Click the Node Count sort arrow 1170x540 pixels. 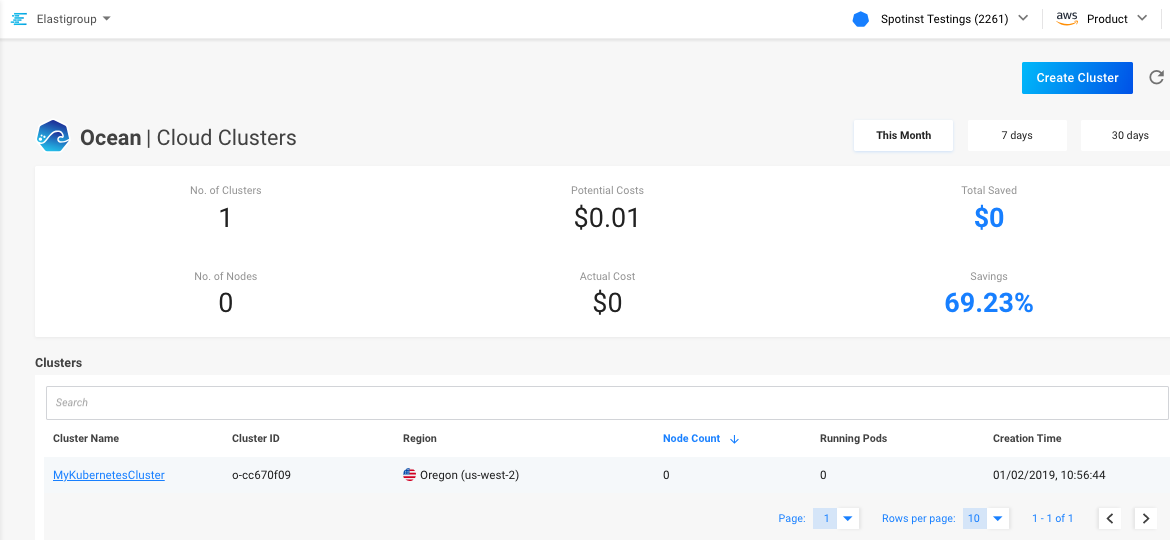pyautogui.click(x=735, y=439)
